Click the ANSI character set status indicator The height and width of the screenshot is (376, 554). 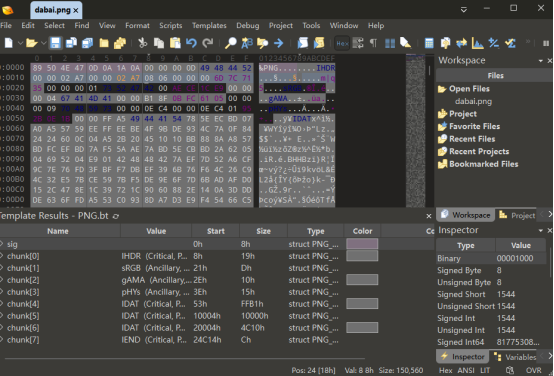[x=466, y=370]
